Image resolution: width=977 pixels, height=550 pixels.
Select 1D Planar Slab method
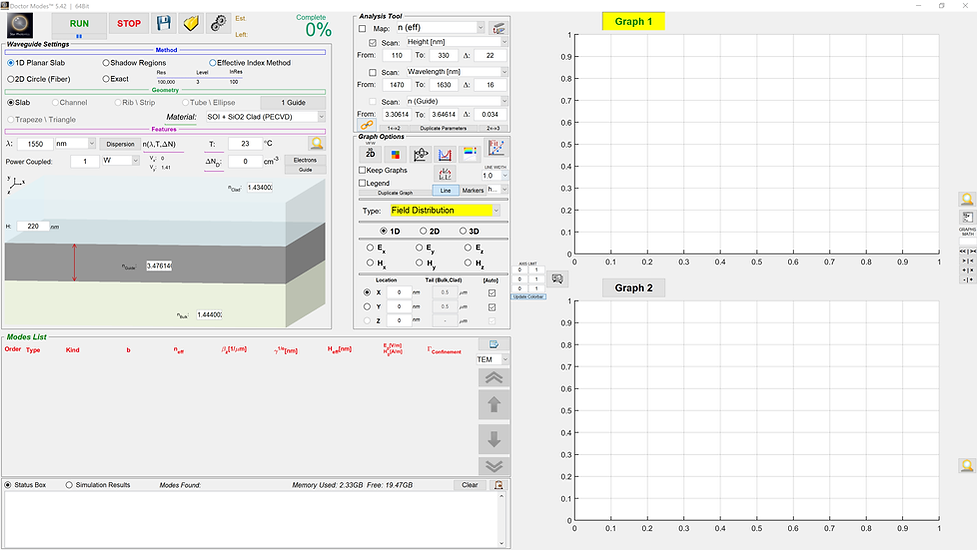point(11,63)
